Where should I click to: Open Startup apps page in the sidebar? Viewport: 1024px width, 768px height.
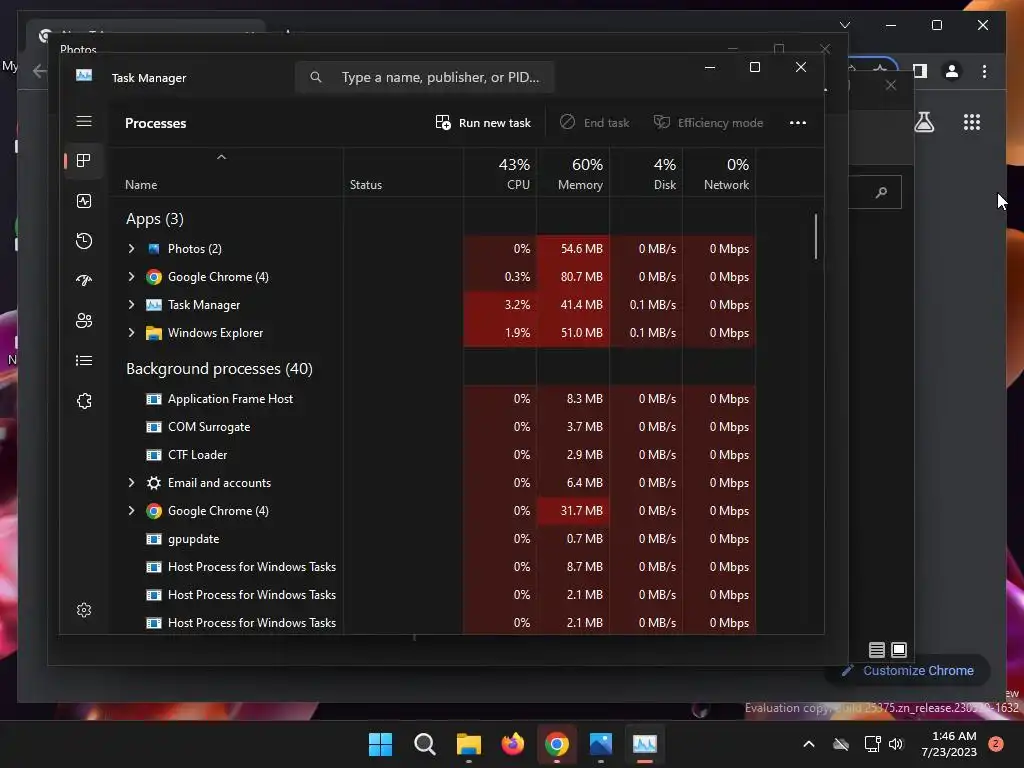(84, 281)
